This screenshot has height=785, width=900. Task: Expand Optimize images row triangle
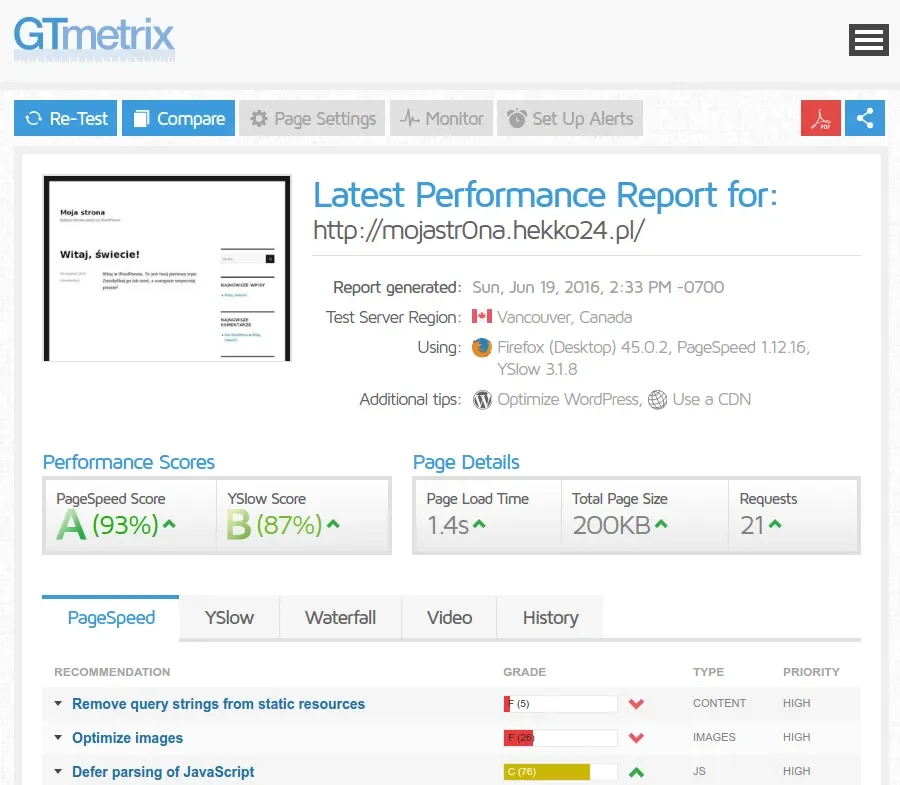click(x=58, y=737)
